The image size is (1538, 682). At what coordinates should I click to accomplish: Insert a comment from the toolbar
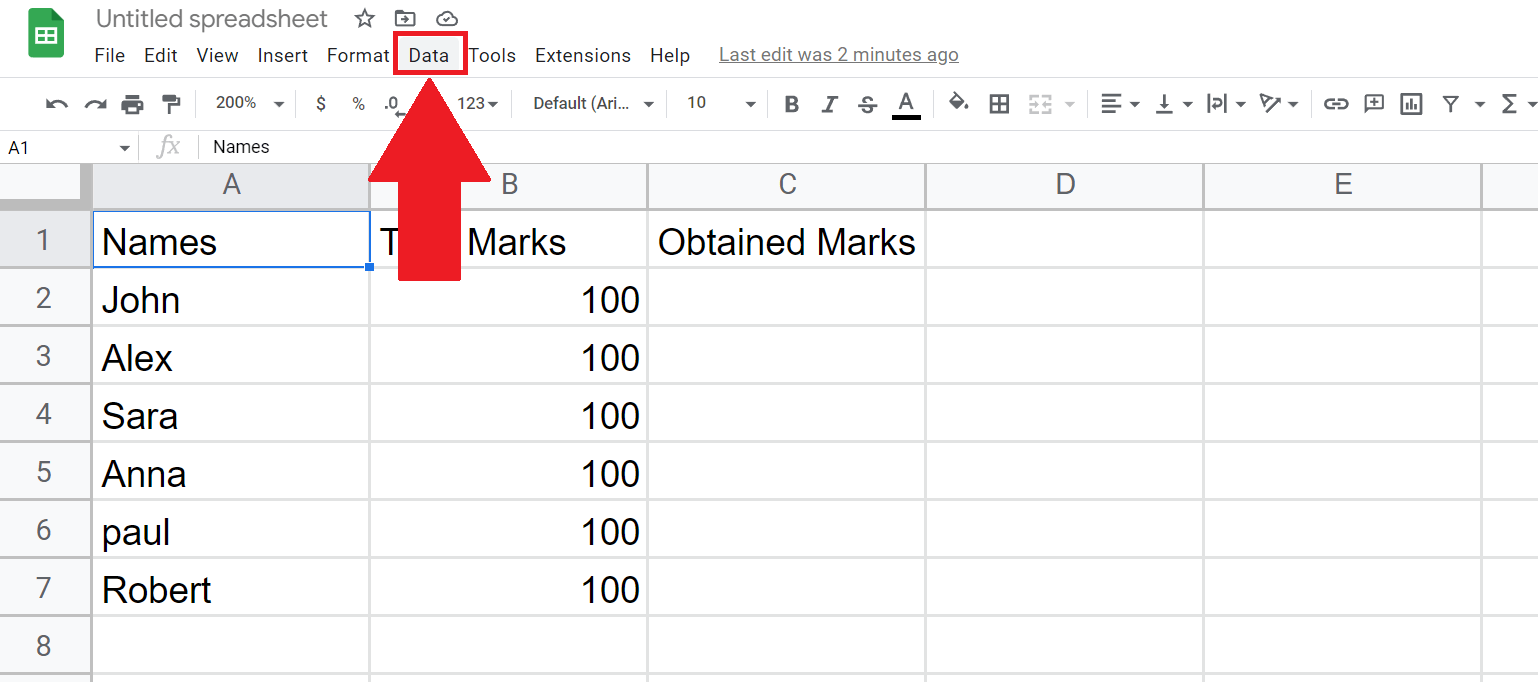(1373, 103)
